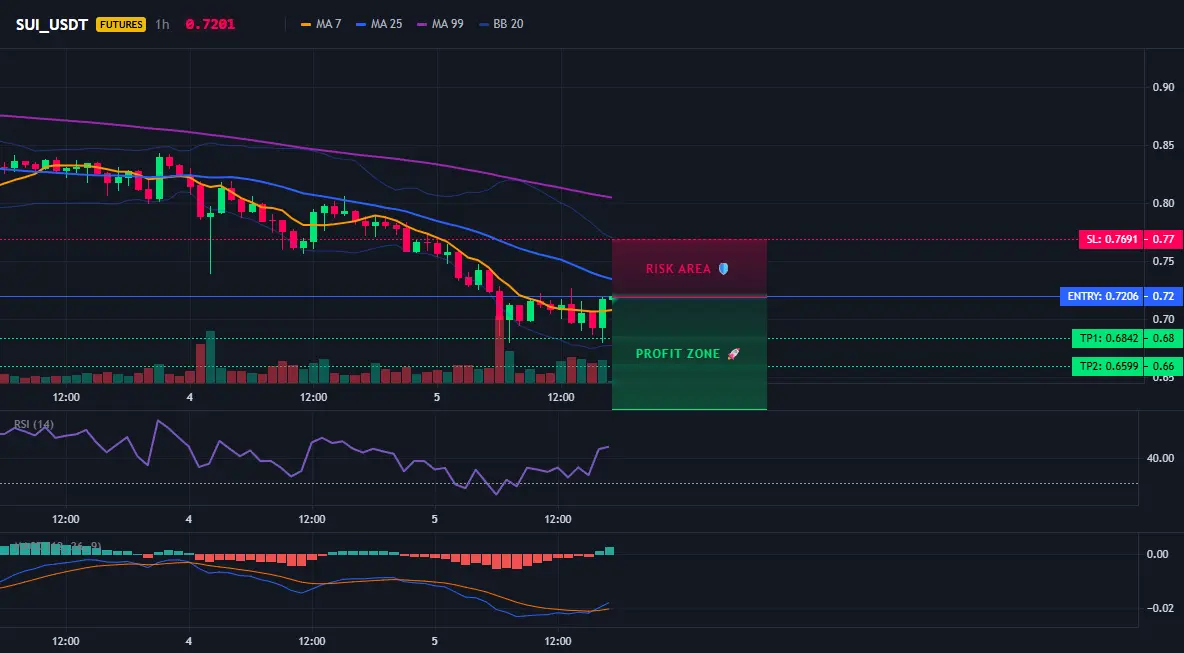Click the SL: 0.7691 stop-loss label
Viewport: 1184px width, 653px height.
[x=1110, y=239]
